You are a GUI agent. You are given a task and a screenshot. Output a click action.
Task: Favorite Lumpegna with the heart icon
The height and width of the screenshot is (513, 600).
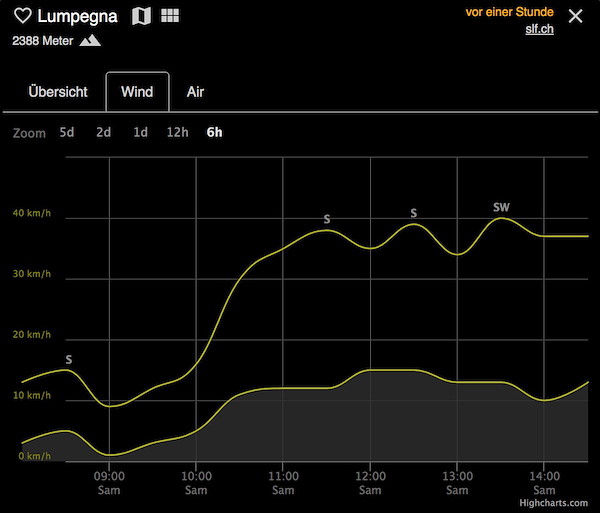point(23,16)
